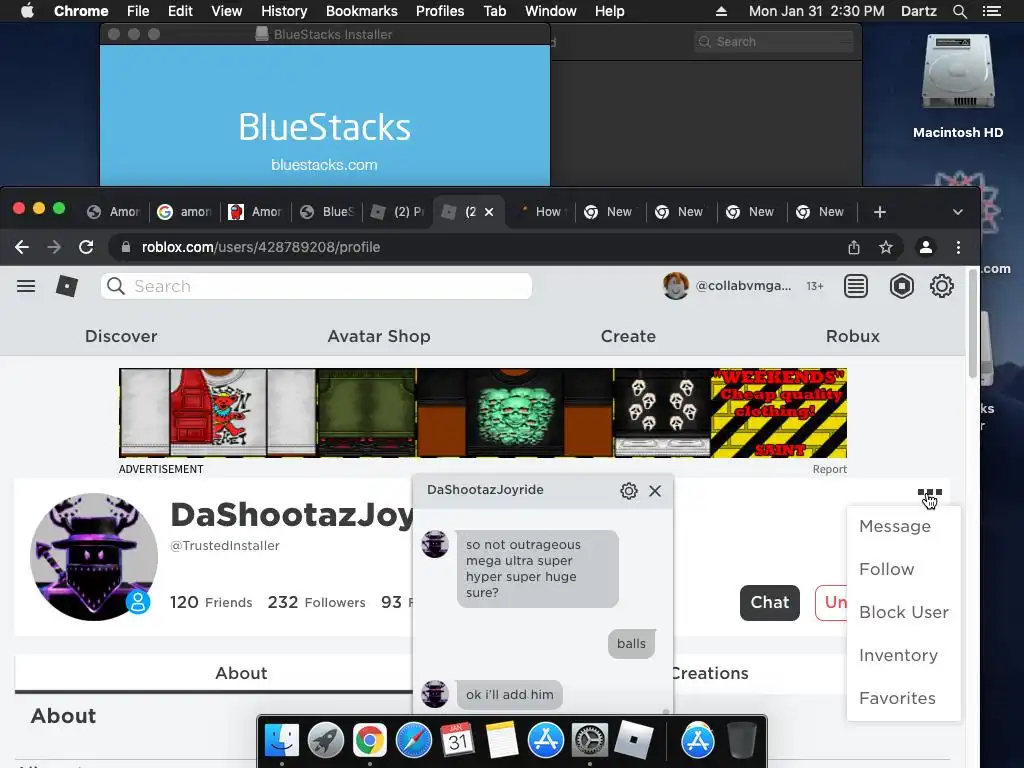The width and height of the screenshot is (1024, 768).
Task: Open Avatar Shop in Roblox navigation
Action: 379,336
